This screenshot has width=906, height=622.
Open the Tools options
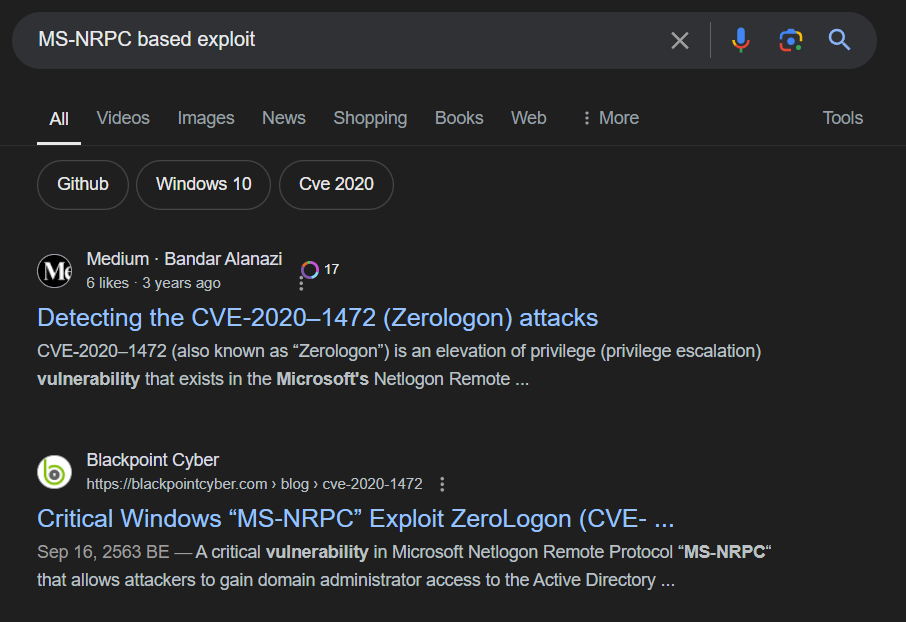point(842,118)
